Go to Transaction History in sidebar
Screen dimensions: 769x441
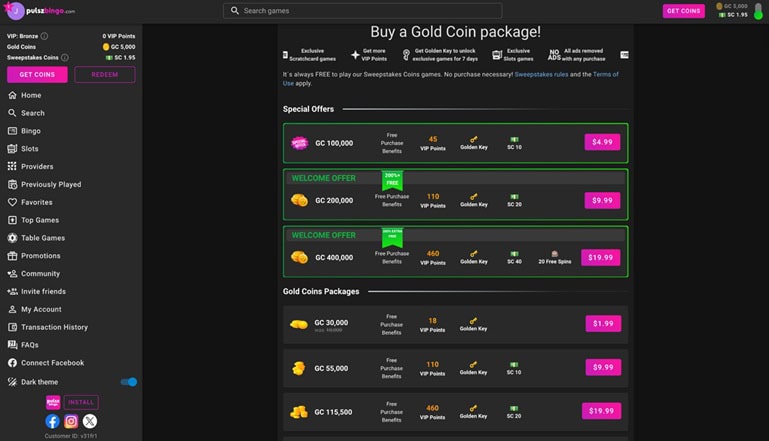click(x=54, y=327)
